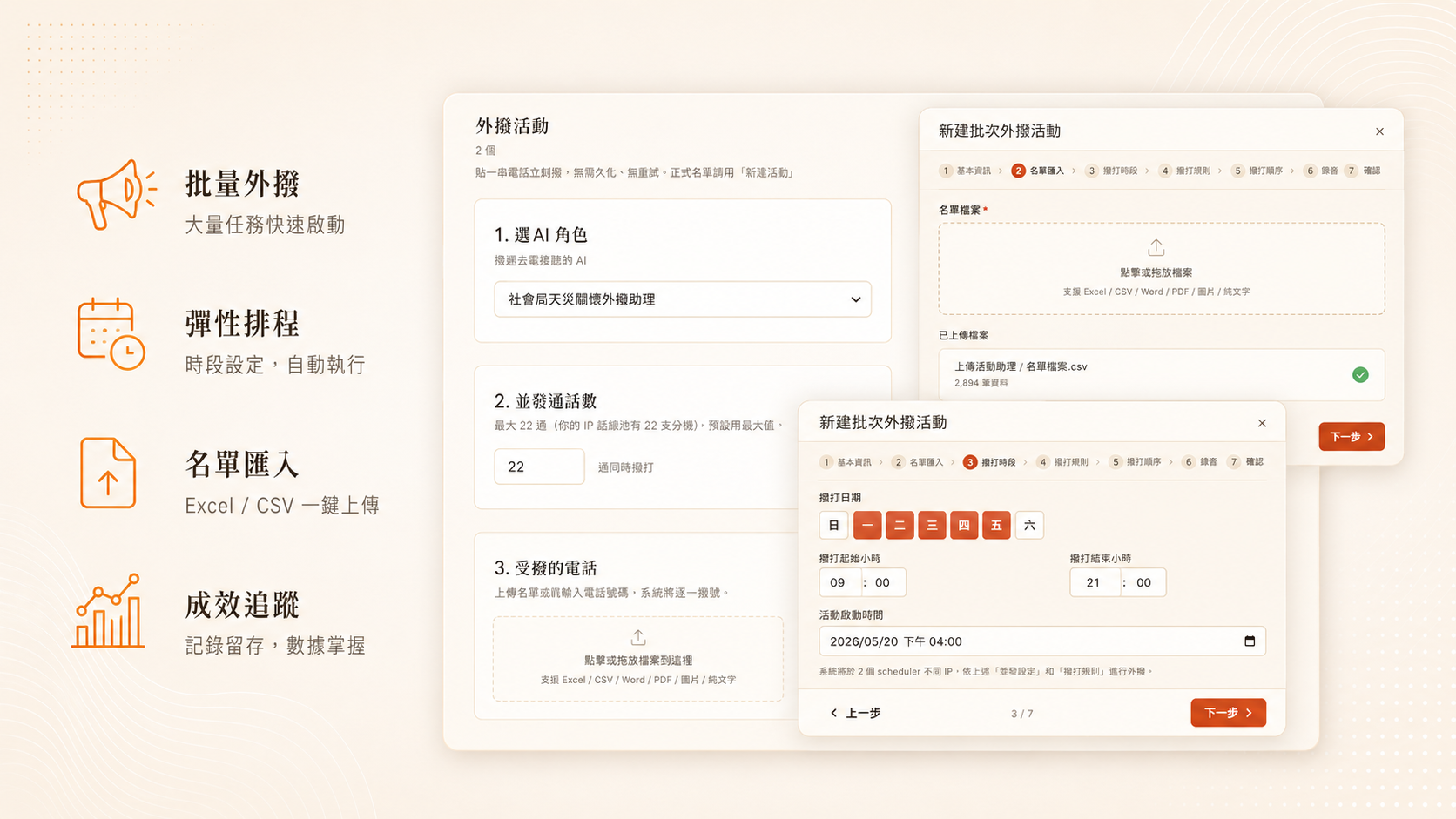Click the 3 / 7 step counter text
The height and width of the screenshot is (819, 1456).
point(1022,714)
